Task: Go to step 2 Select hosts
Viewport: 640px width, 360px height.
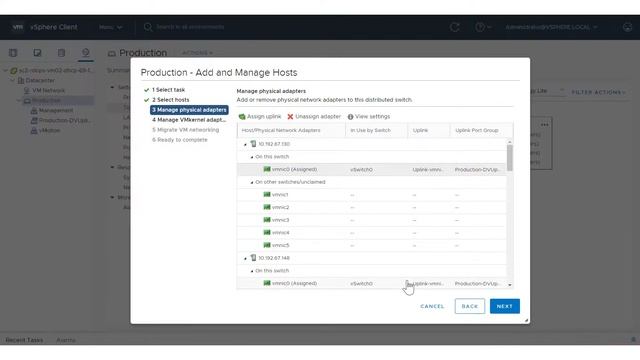Action: pos(171,100)
